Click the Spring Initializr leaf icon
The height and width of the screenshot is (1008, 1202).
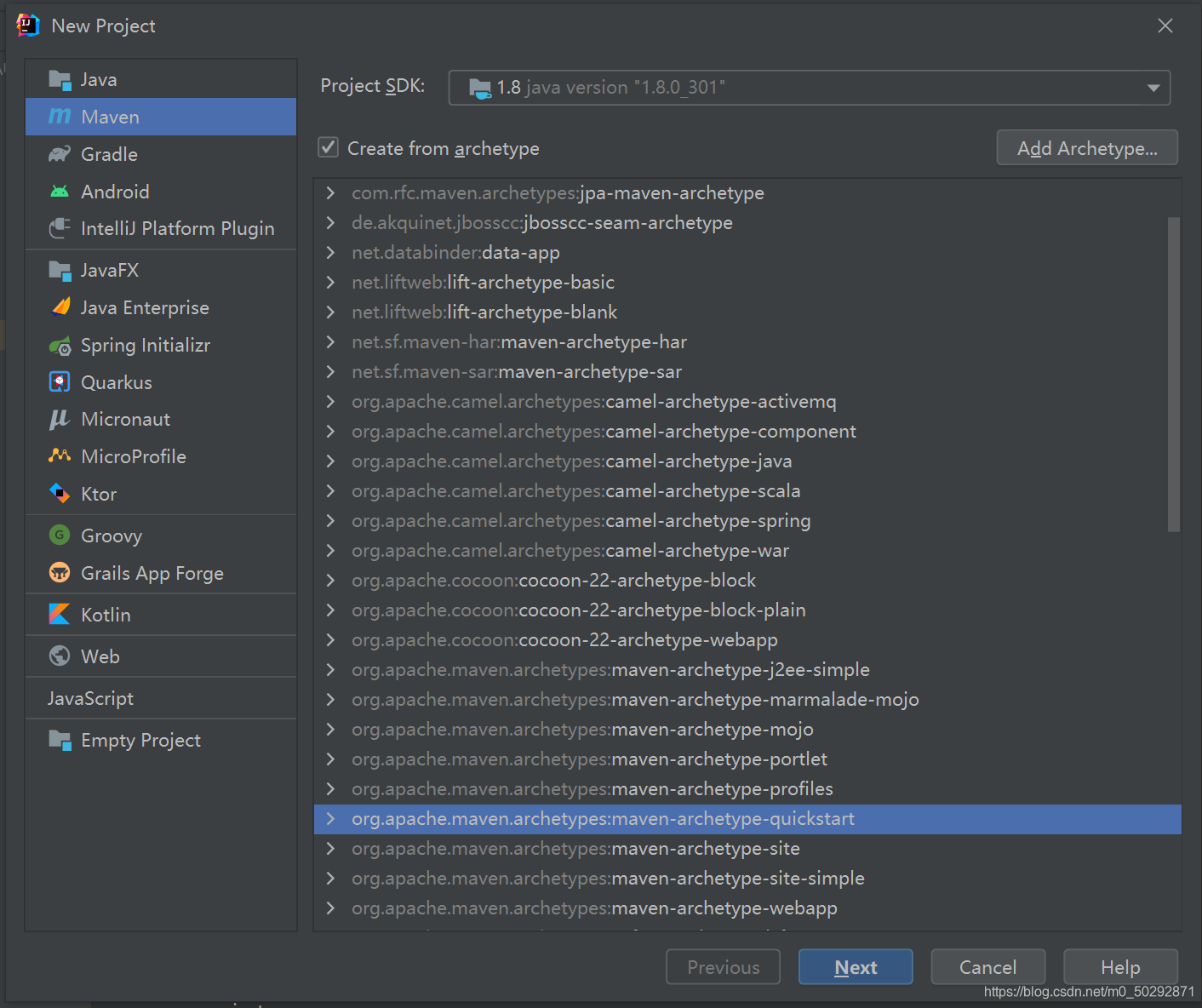(x=60, y=346)
